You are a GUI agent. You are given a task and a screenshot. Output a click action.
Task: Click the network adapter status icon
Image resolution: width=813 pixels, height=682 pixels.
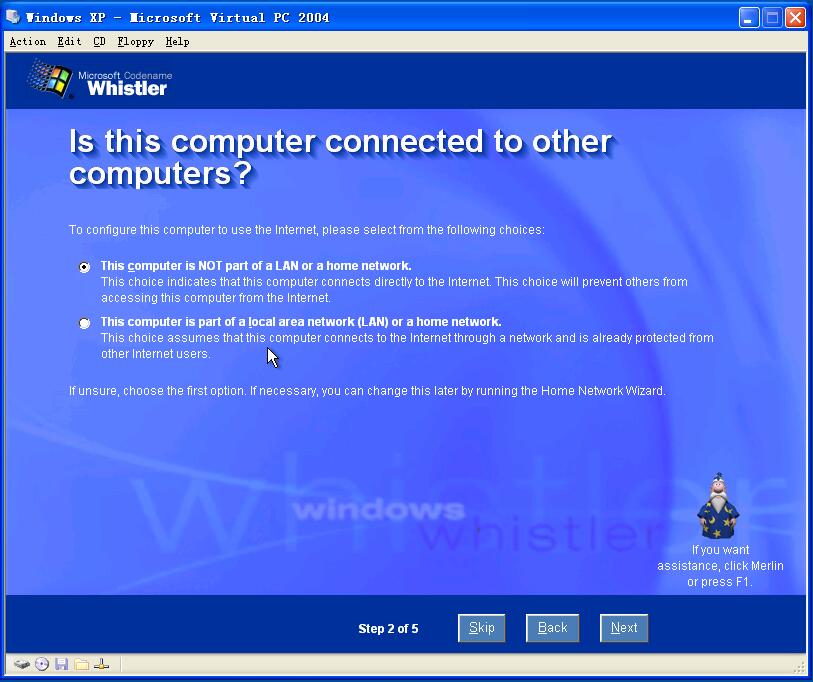[x=102, y=664]
